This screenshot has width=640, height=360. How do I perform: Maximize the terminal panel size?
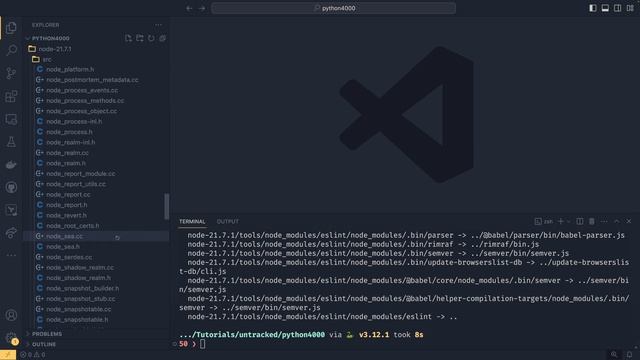pos(617,221)
